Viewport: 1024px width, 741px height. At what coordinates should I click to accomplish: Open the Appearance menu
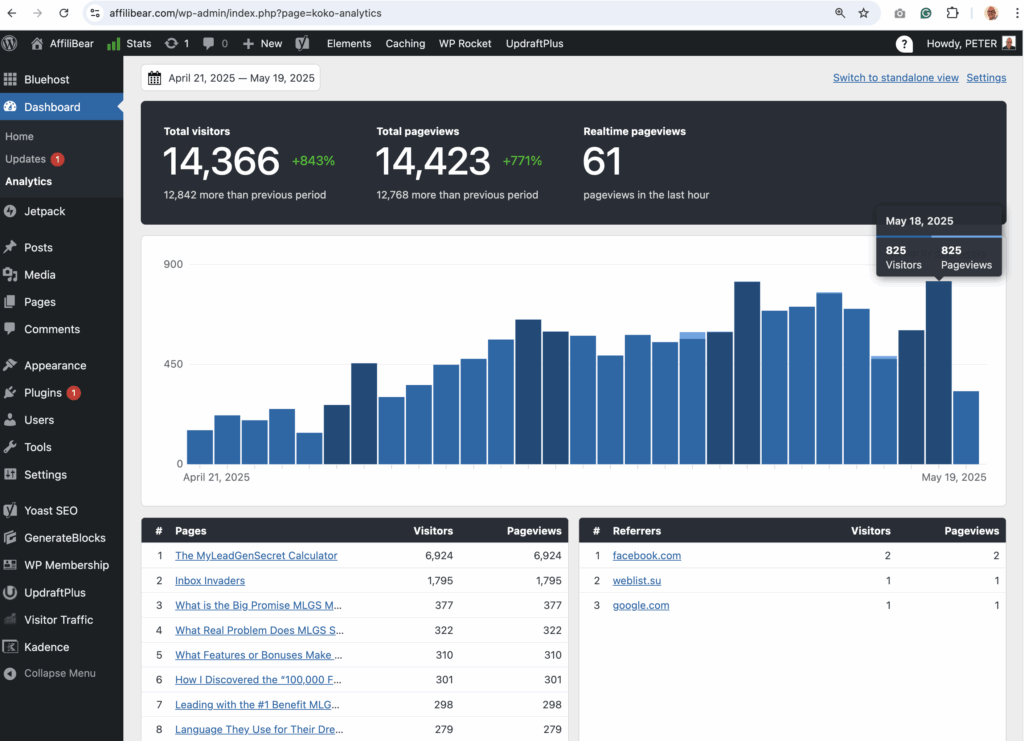tap(61, 366)
